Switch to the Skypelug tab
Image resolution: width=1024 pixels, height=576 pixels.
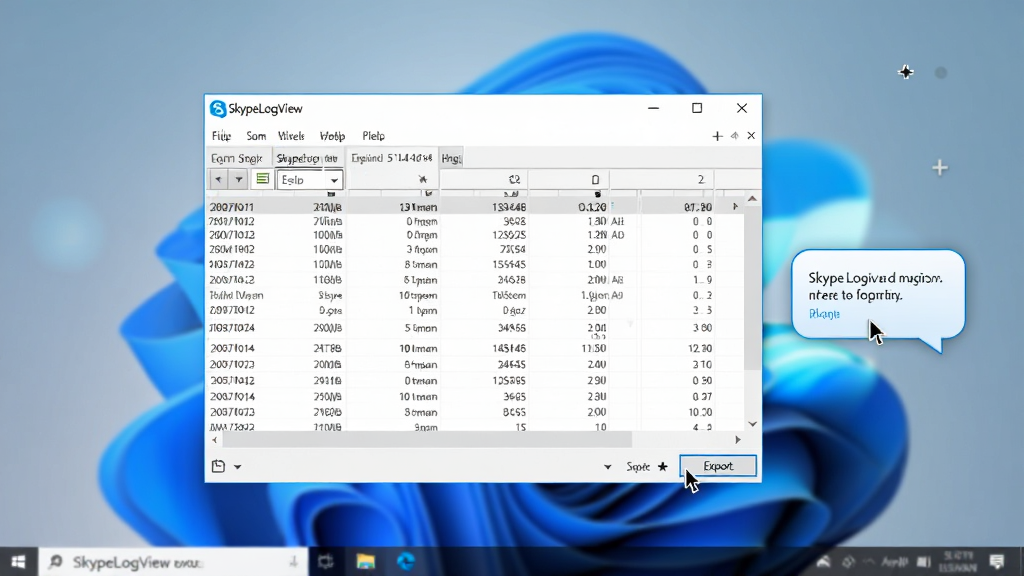click(x=307, y=158)
